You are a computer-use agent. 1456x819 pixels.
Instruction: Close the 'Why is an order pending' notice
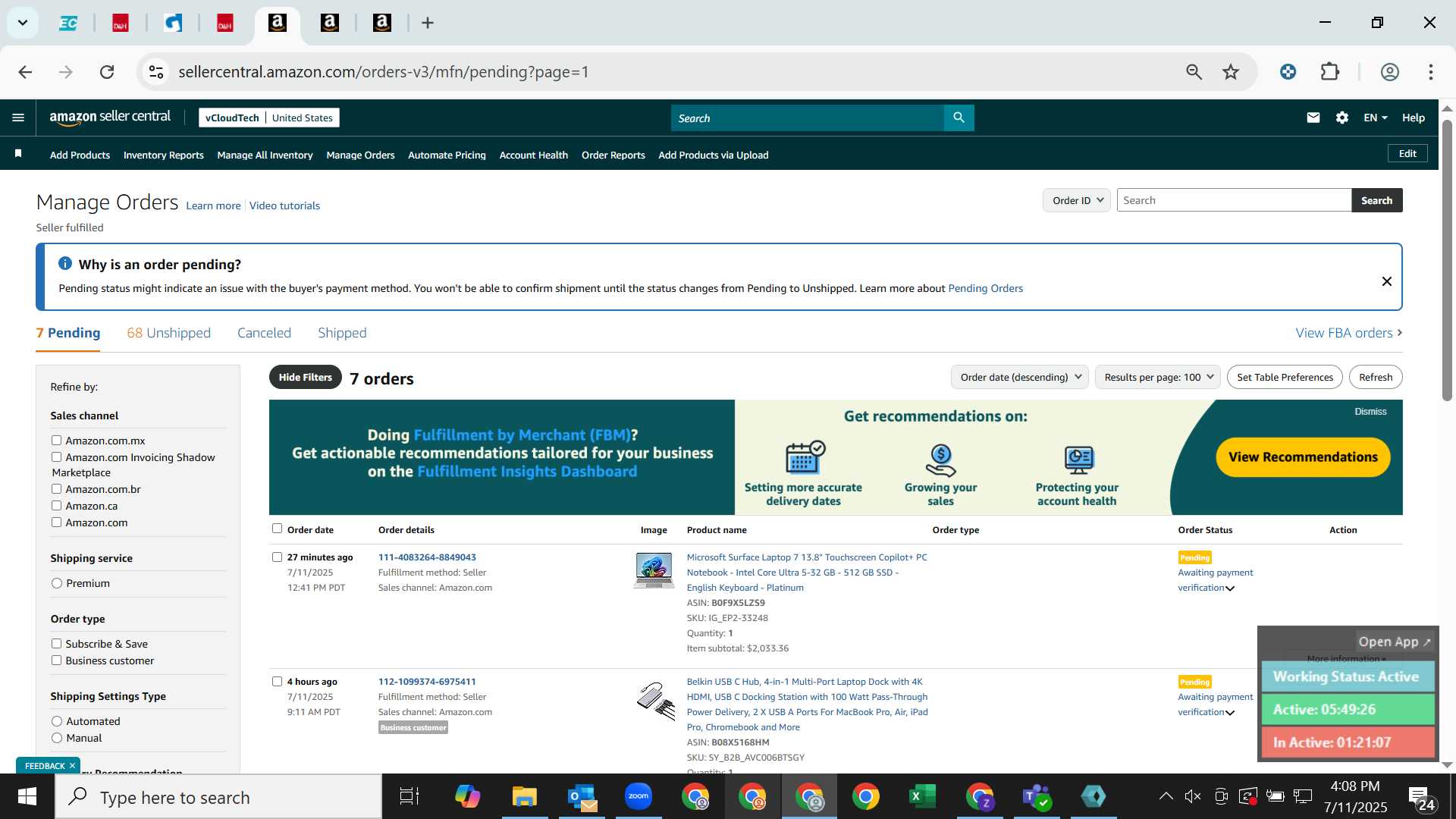pos(1386,281)
